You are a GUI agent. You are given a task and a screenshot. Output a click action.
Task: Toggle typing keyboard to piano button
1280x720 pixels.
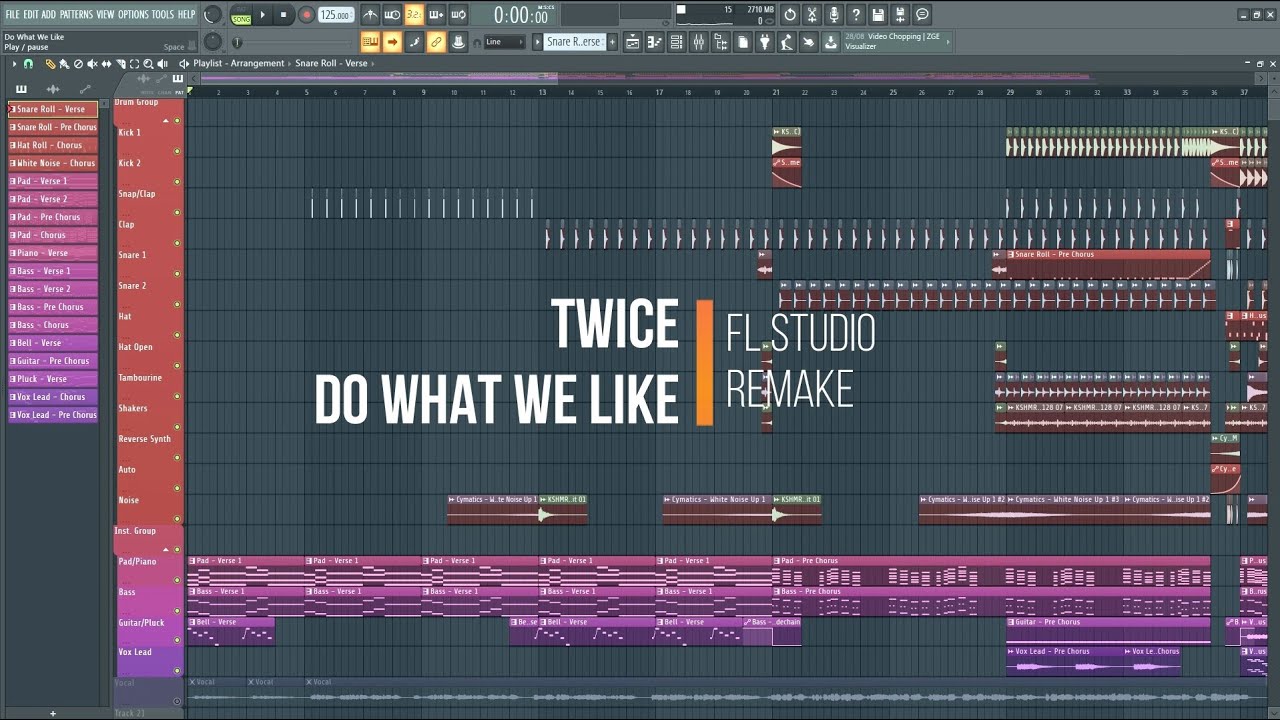click(x=370, y=42)
